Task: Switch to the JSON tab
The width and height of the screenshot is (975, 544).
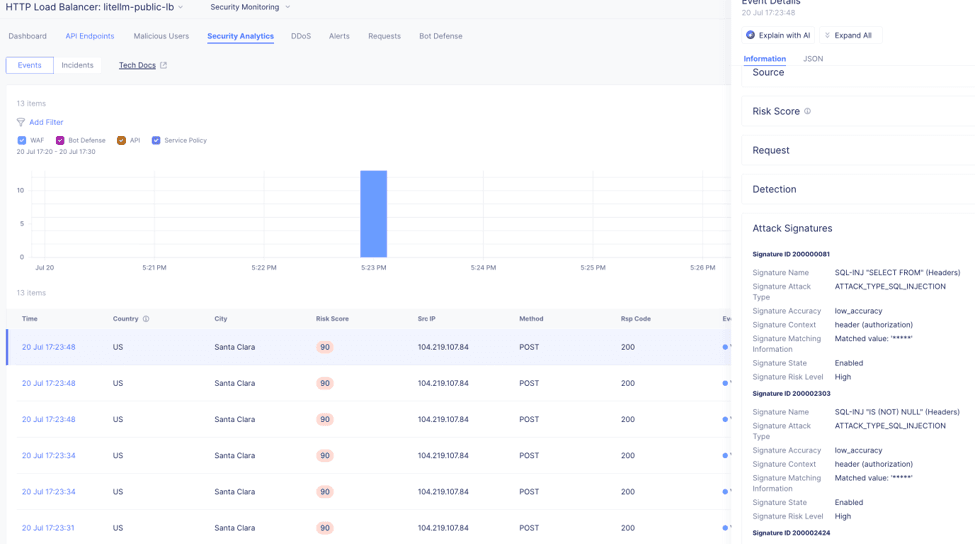Action: (x=813, y=58)
